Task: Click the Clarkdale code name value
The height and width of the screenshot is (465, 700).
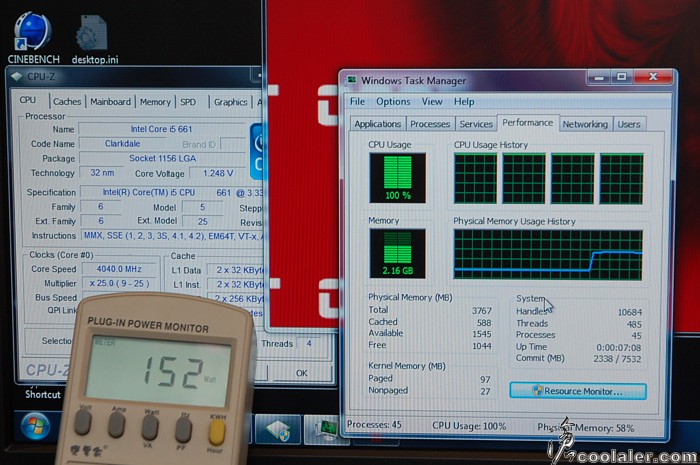Action: click(x=122, y=144)
